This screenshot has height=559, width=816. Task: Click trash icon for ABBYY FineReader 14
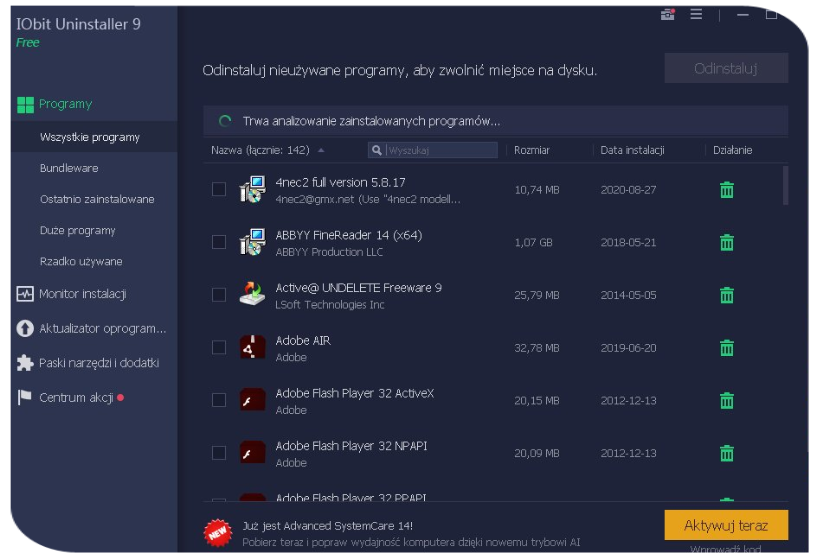[726, 242]
